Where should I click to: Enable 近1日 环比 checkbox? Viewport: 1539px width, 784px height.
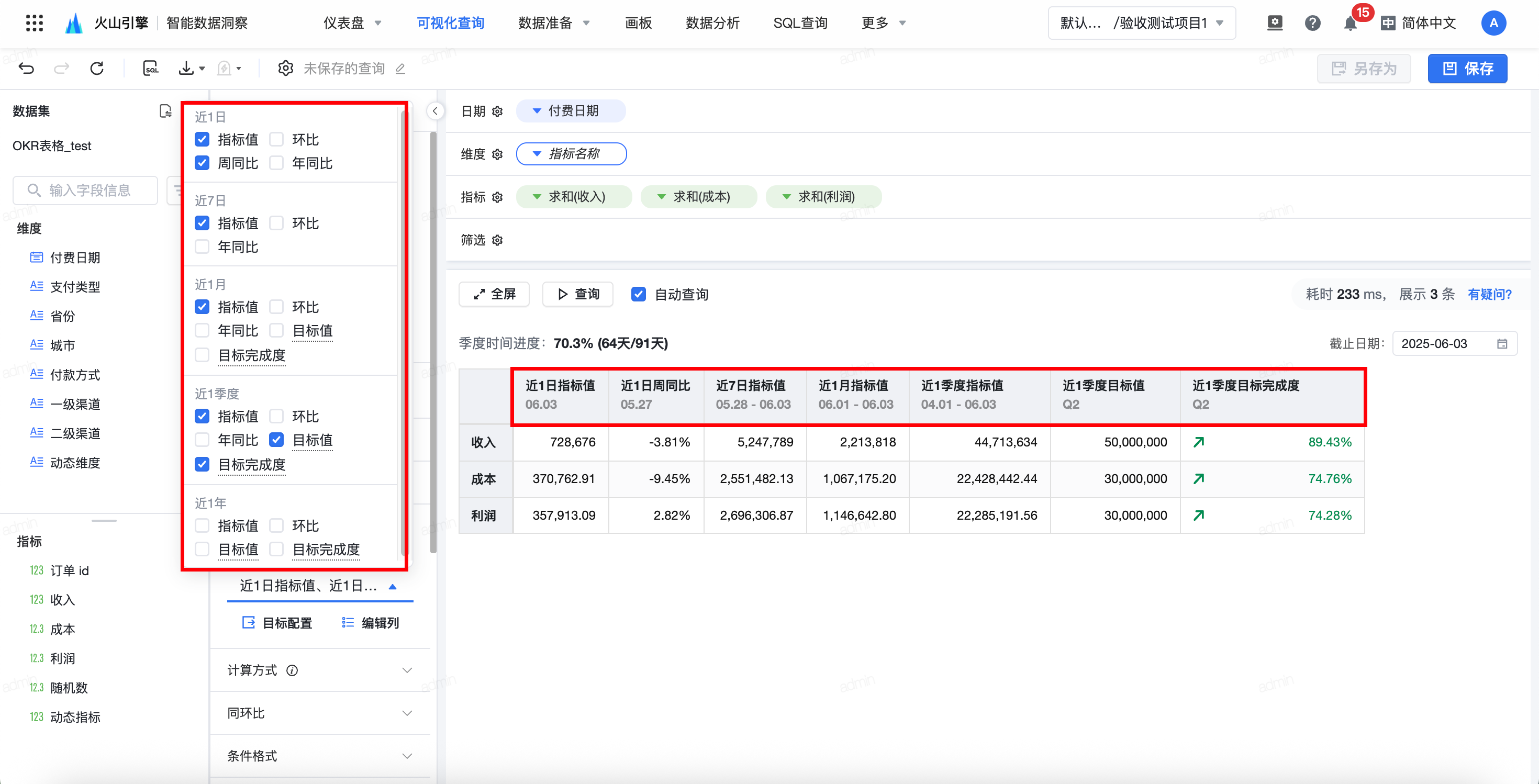(276, 139)
